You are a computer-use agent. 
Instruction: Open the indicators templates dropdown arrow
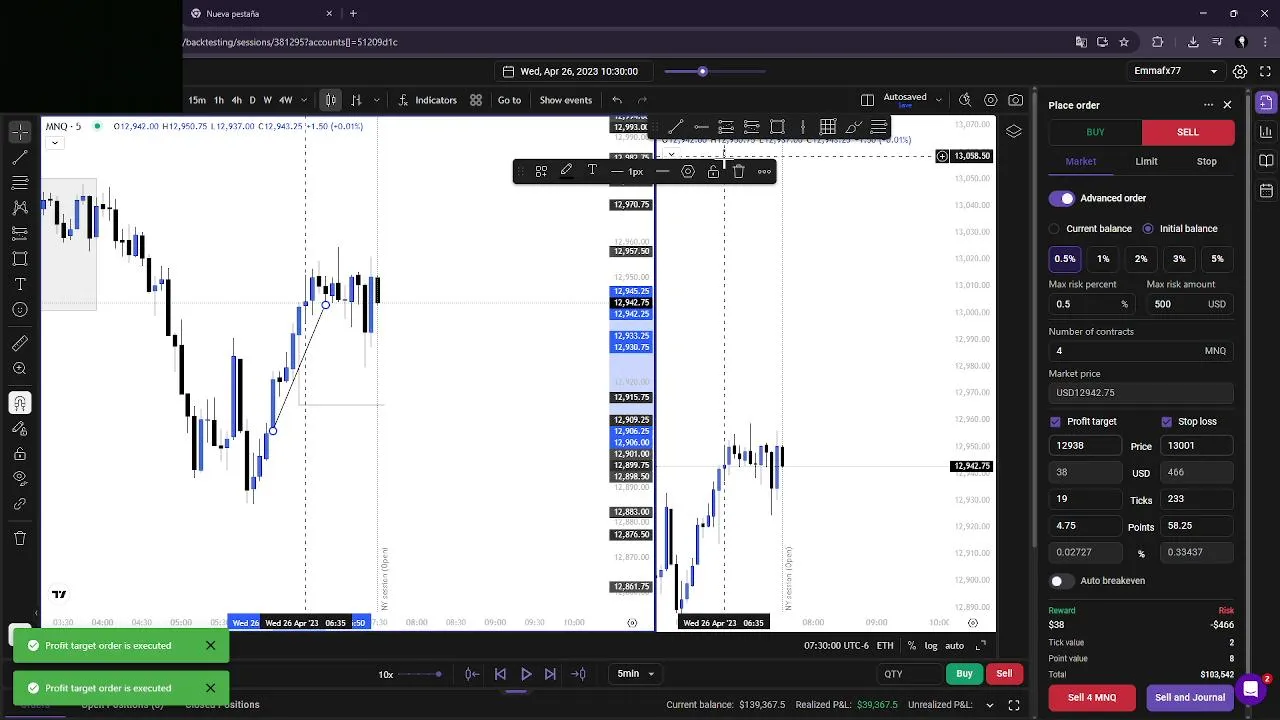pos(476,100)
